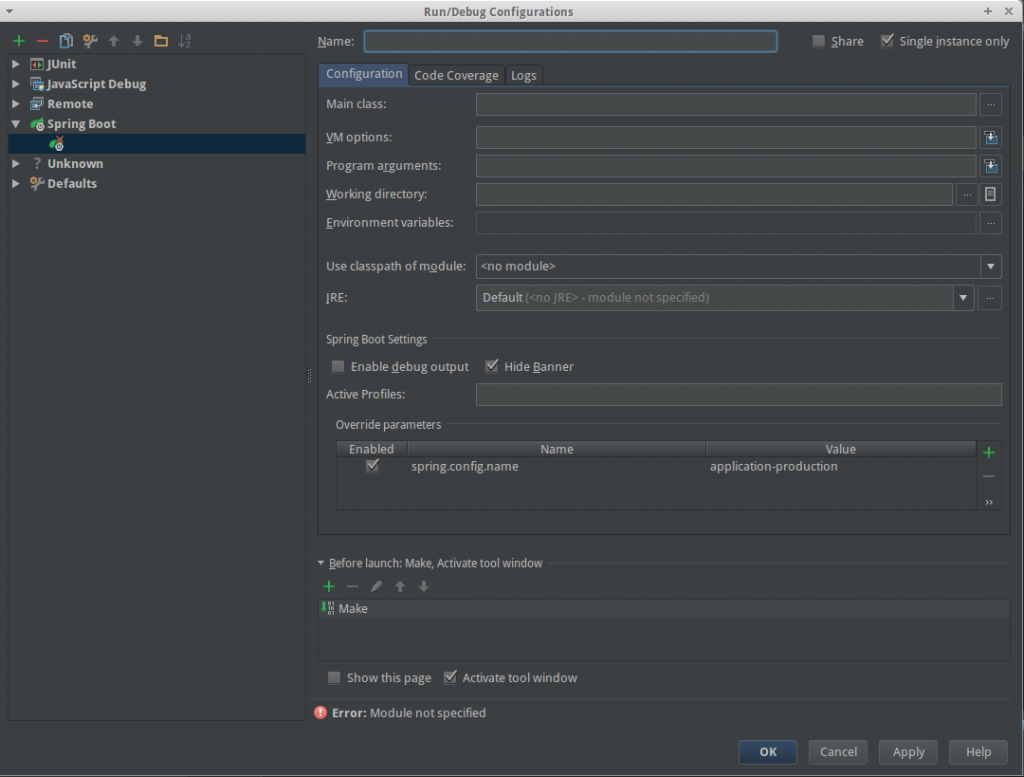Show more override parameter actions

[989, 502]
